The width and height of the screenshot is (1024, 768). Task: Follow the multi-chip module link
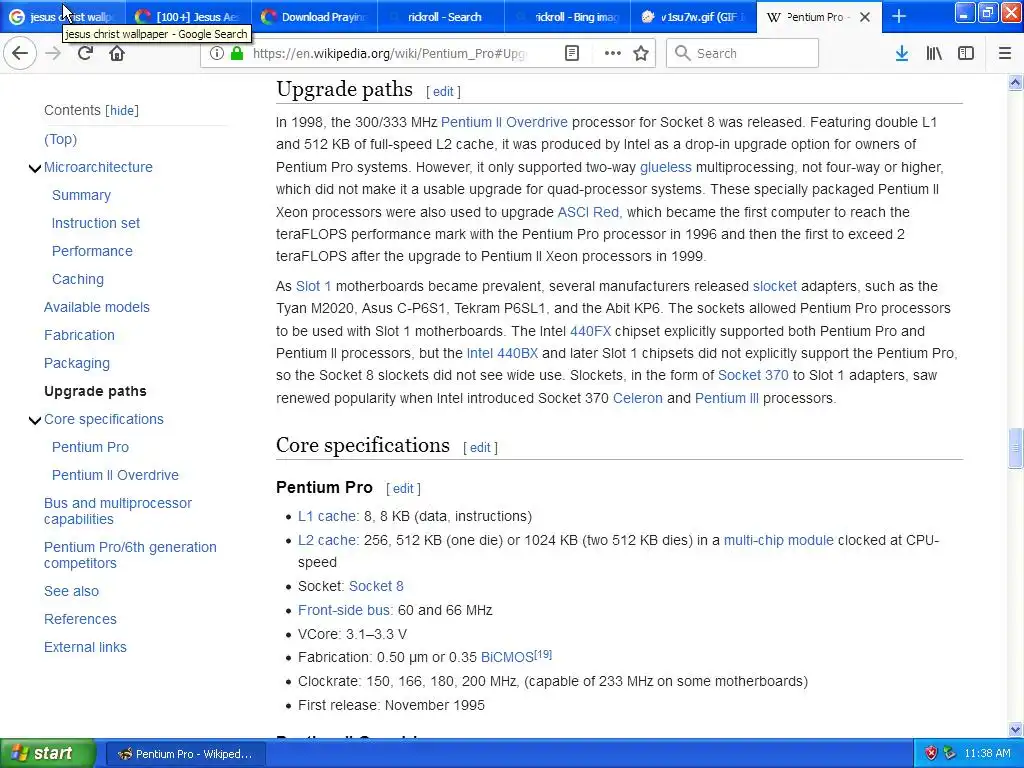click(778, 541)
